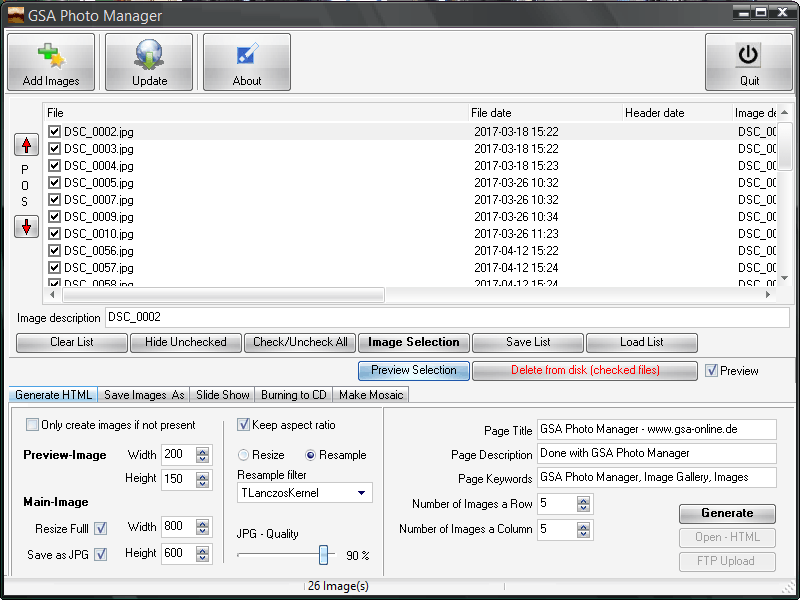Open the Resample filter dropdown
800x600 pixels.
tap(361, 493)
